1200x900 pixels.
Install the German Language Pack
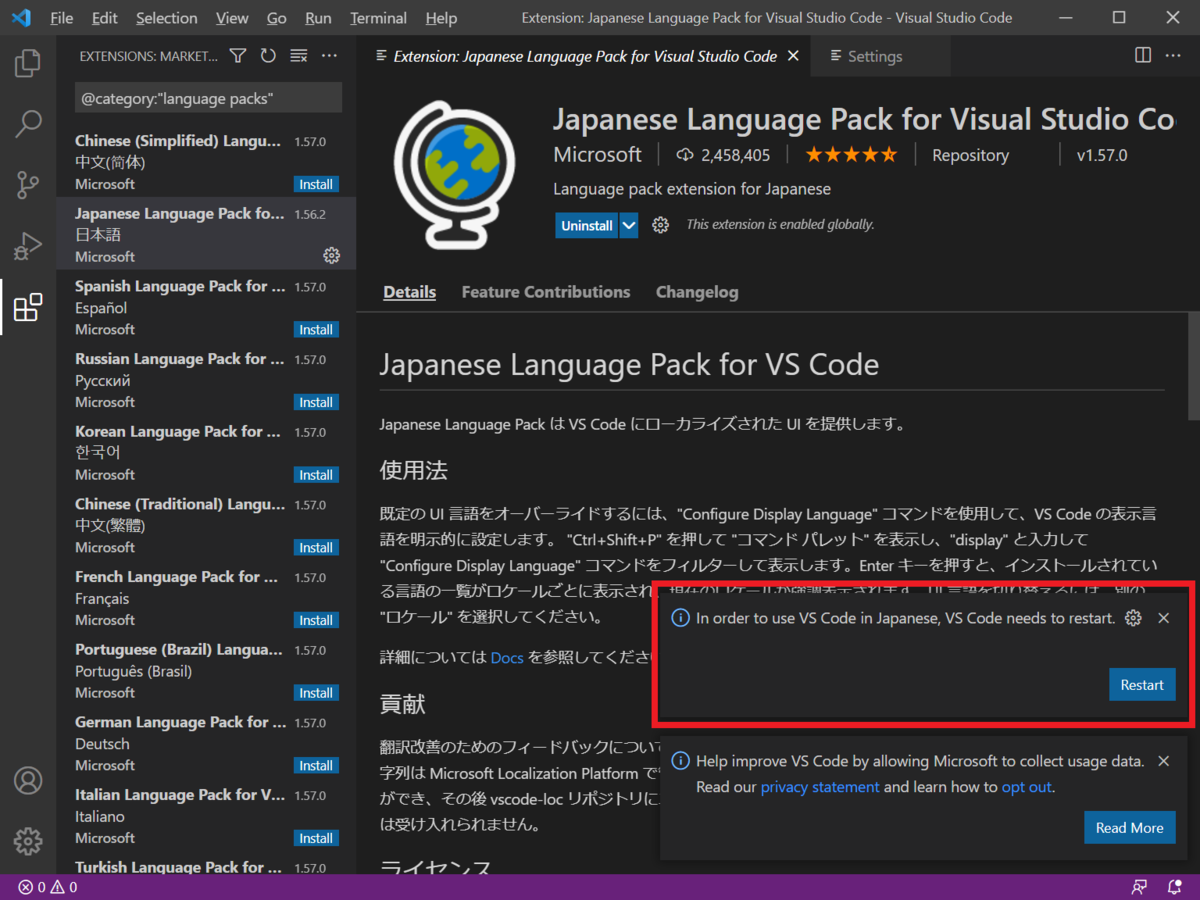(x=316, y=766)
